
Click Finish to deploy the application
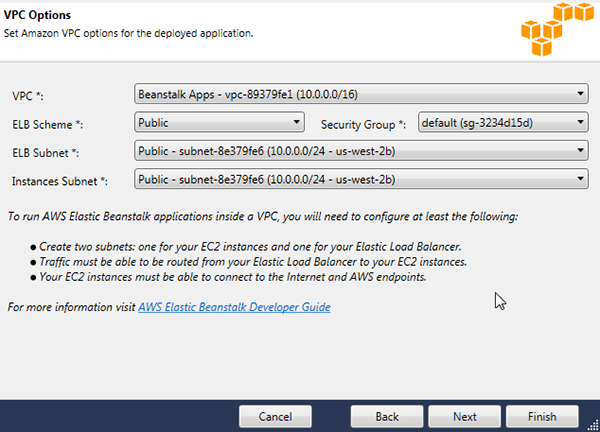click(x=542, y=416)
